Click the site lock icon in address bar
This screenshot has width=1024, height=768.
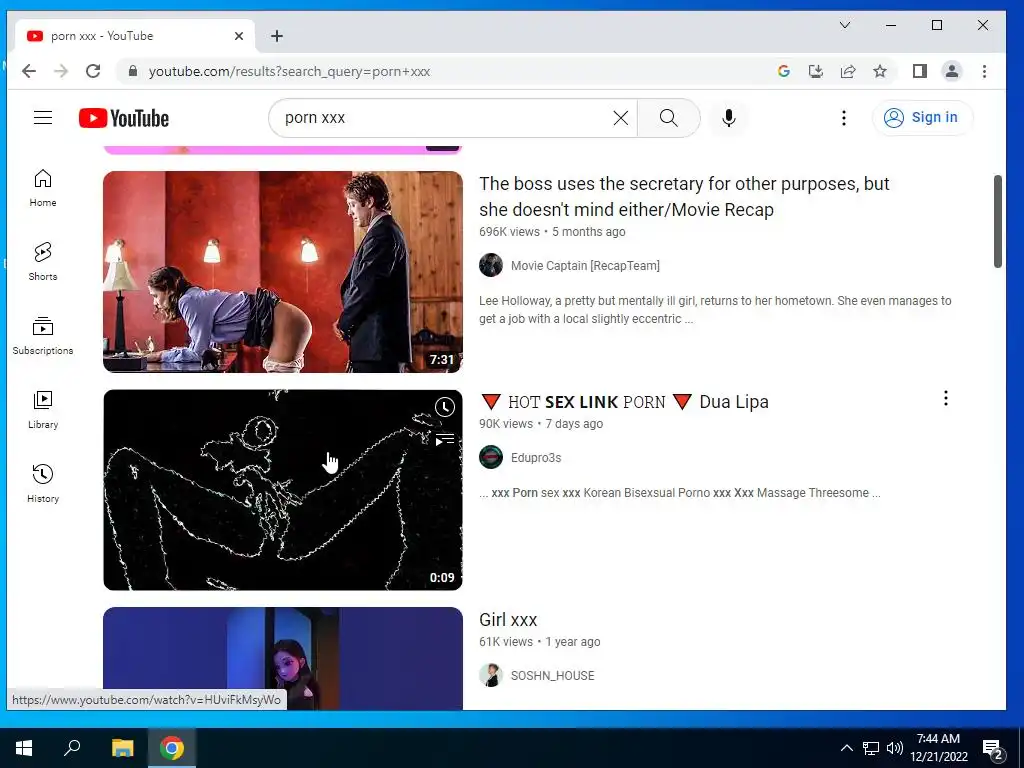click(x=133, y=71)
